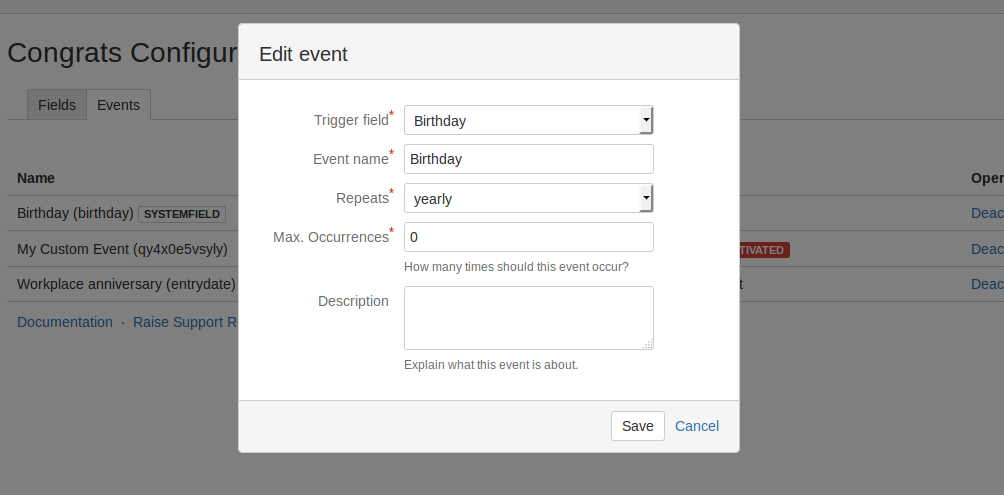
Task: Focus the Max. Occurrences input
Action: tap(528, 237)
